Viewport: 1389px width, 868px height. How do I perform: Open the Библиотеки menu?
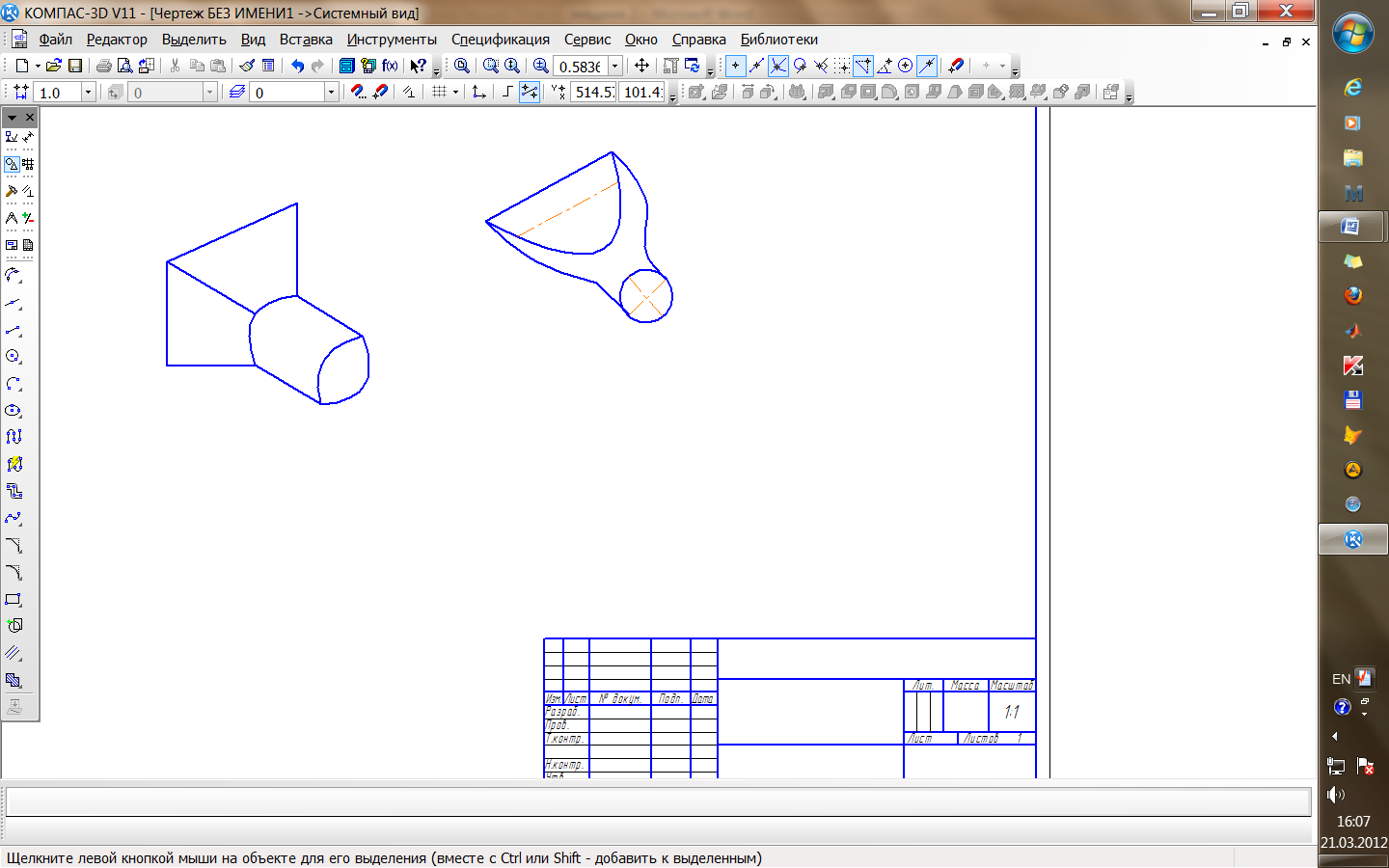779,40
